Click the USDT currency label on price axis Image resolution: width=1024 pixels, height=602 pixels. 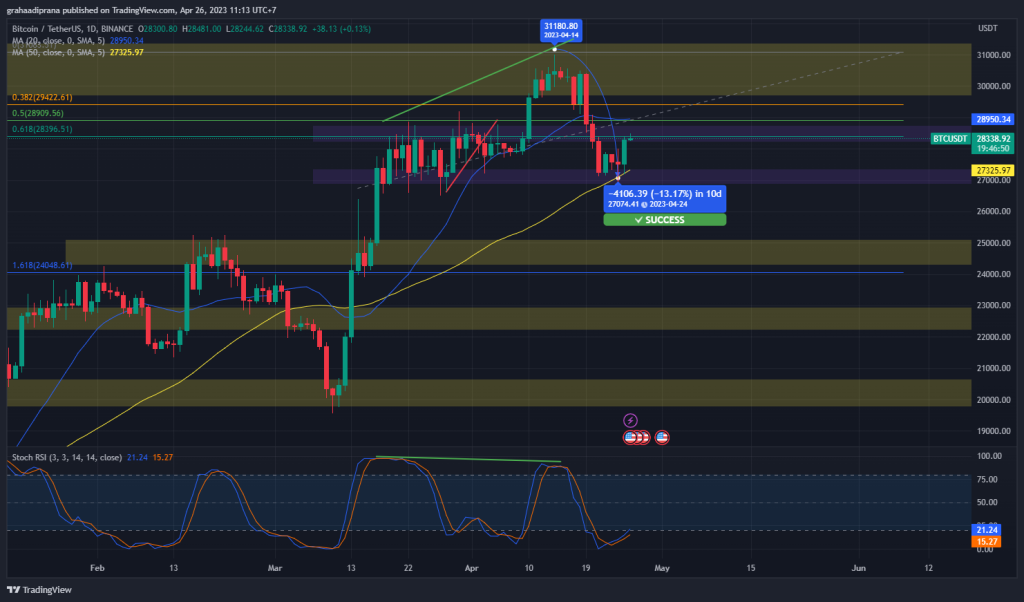(x=987, y=29)
